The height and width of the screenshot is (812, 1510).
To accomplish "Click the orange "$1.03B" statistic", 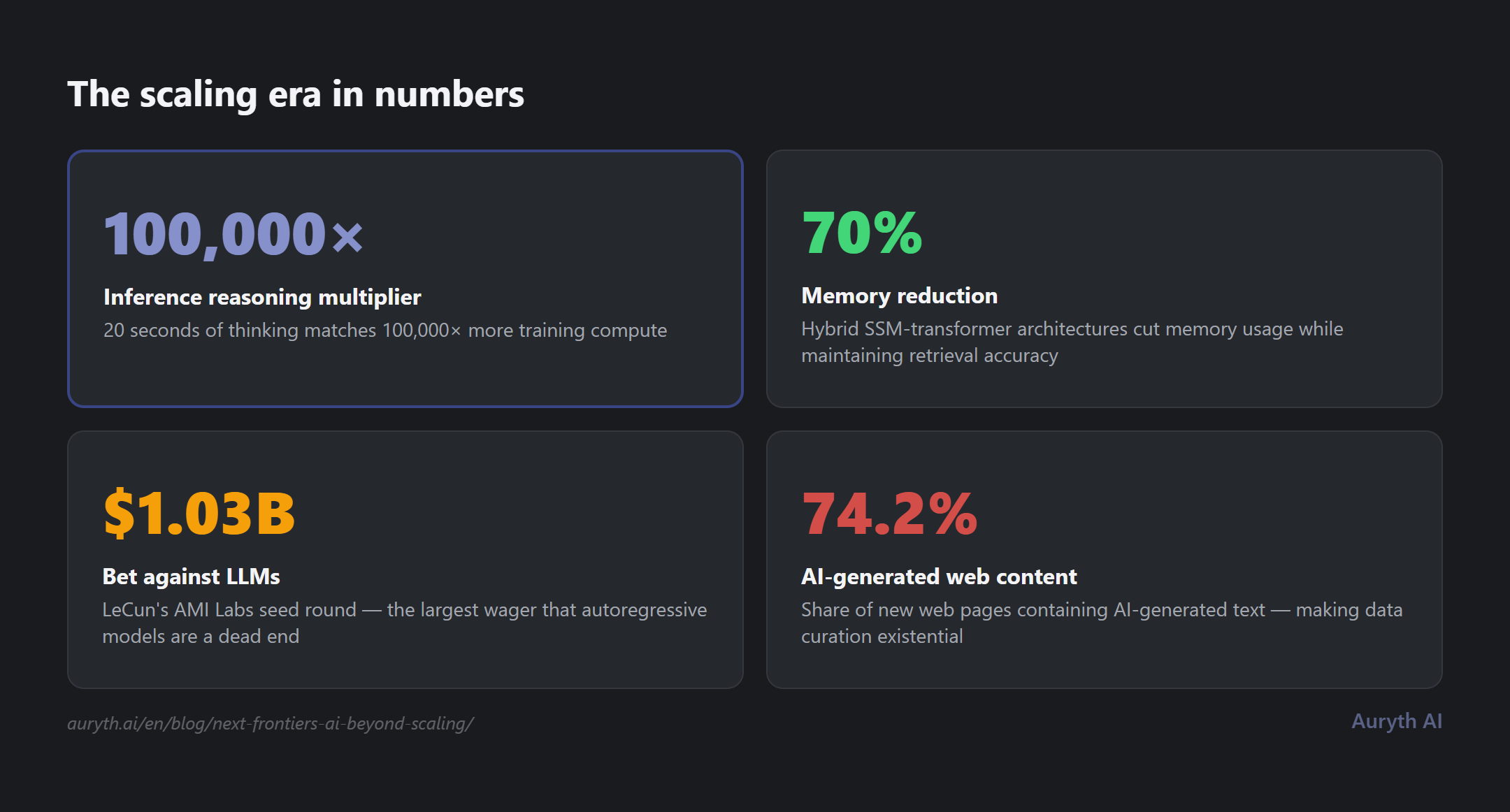I will (199, 514).
